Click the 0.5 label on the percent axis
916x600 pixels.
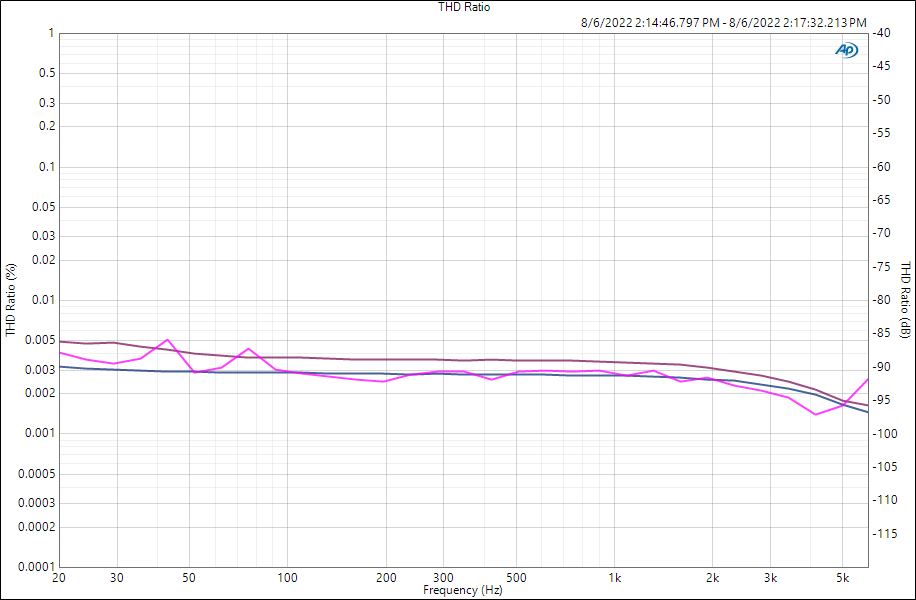pyautogui.click(x=46, y=73)
